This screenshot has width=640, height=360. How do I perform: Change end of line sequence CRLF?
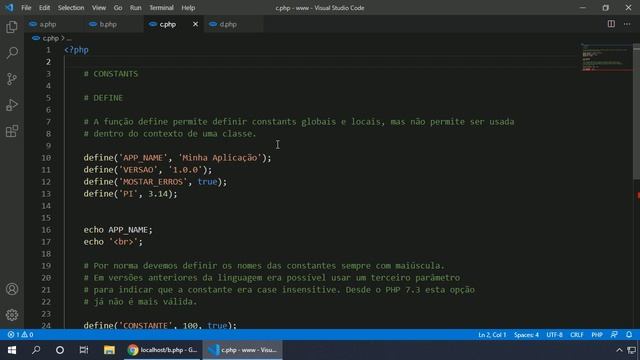(x=577, y=335)
